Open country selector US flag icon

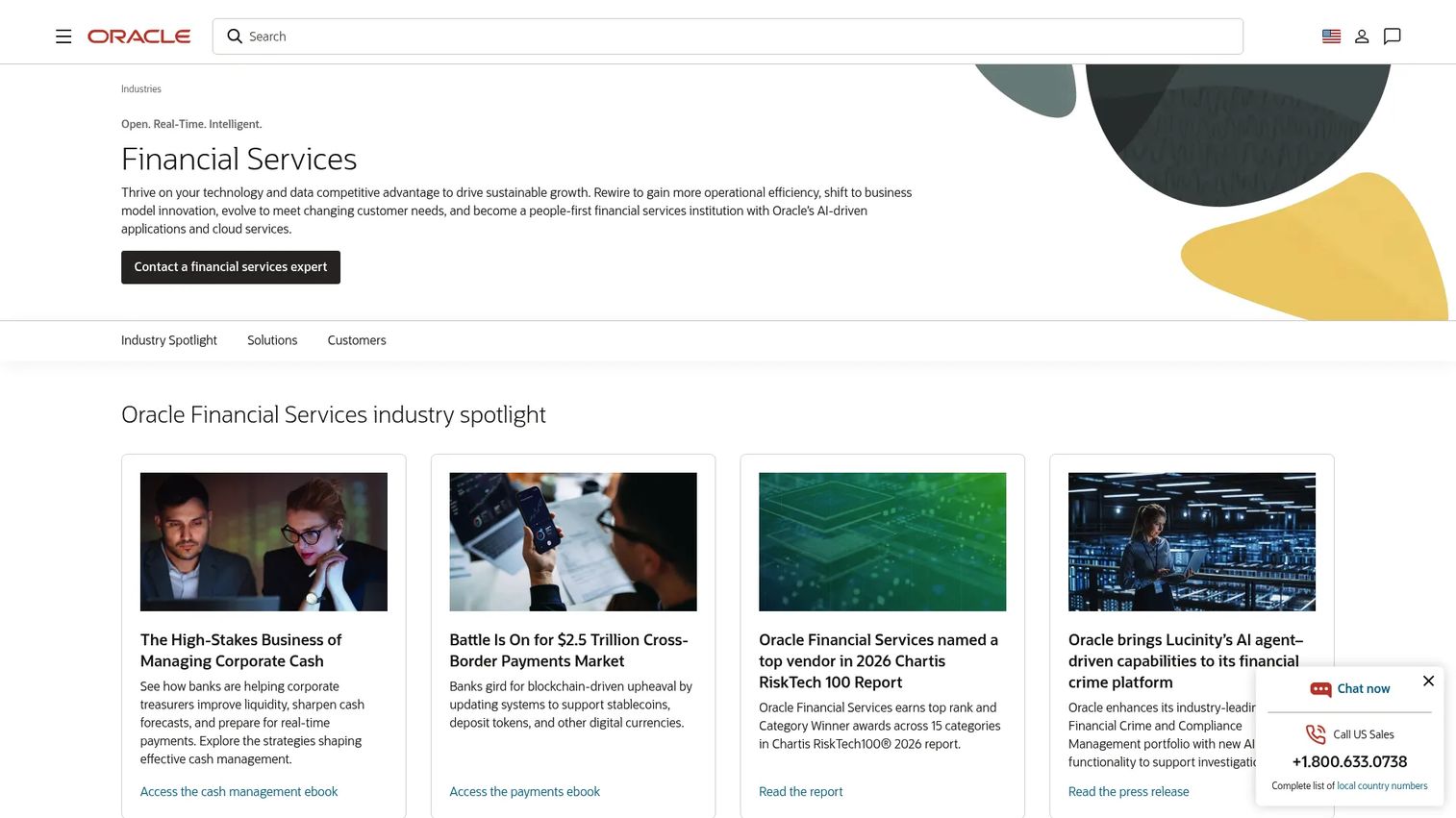[1331, 37]
